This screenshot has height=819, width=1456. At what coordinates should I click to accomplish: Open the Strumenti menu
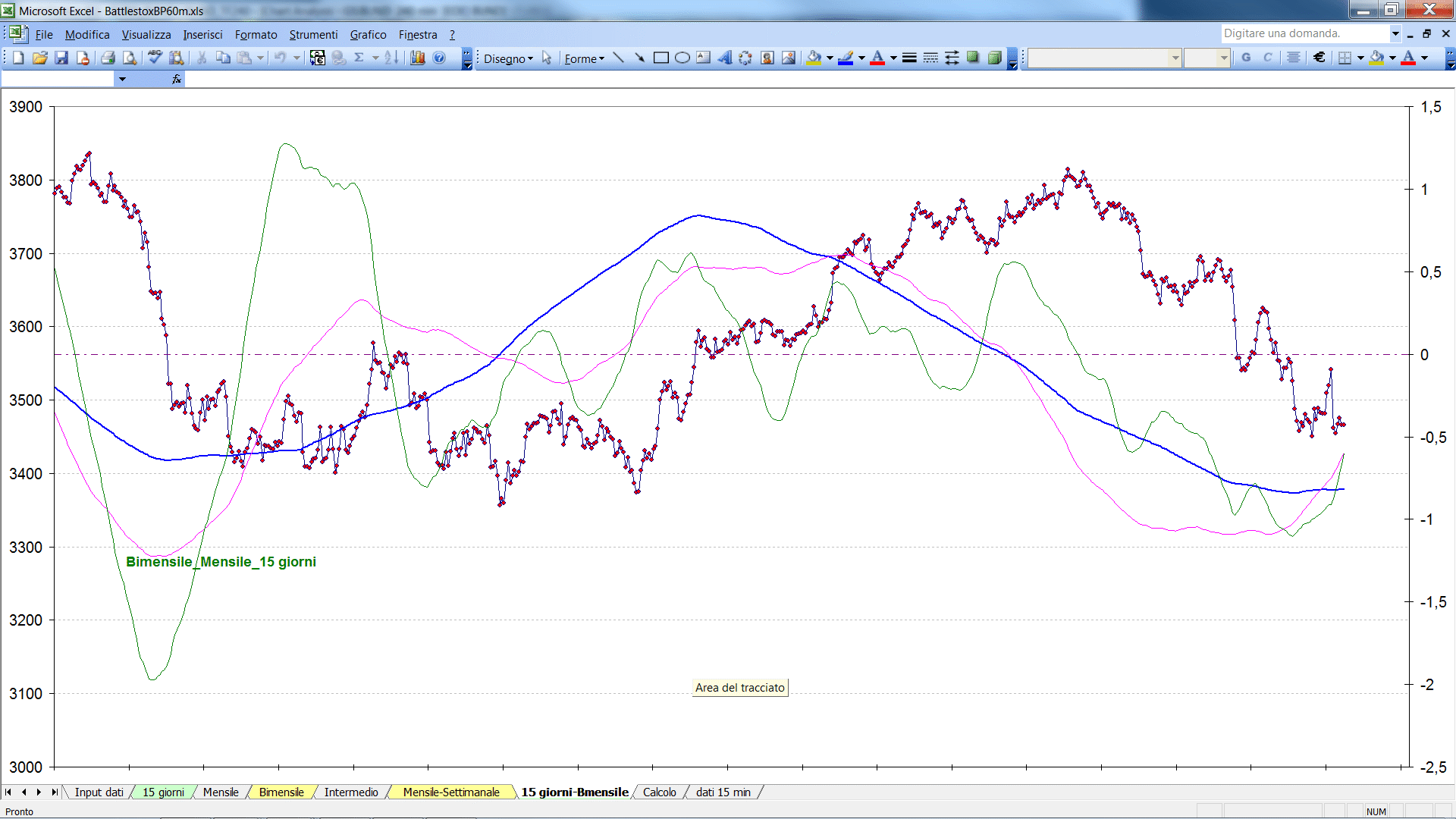tap(313, 35)
